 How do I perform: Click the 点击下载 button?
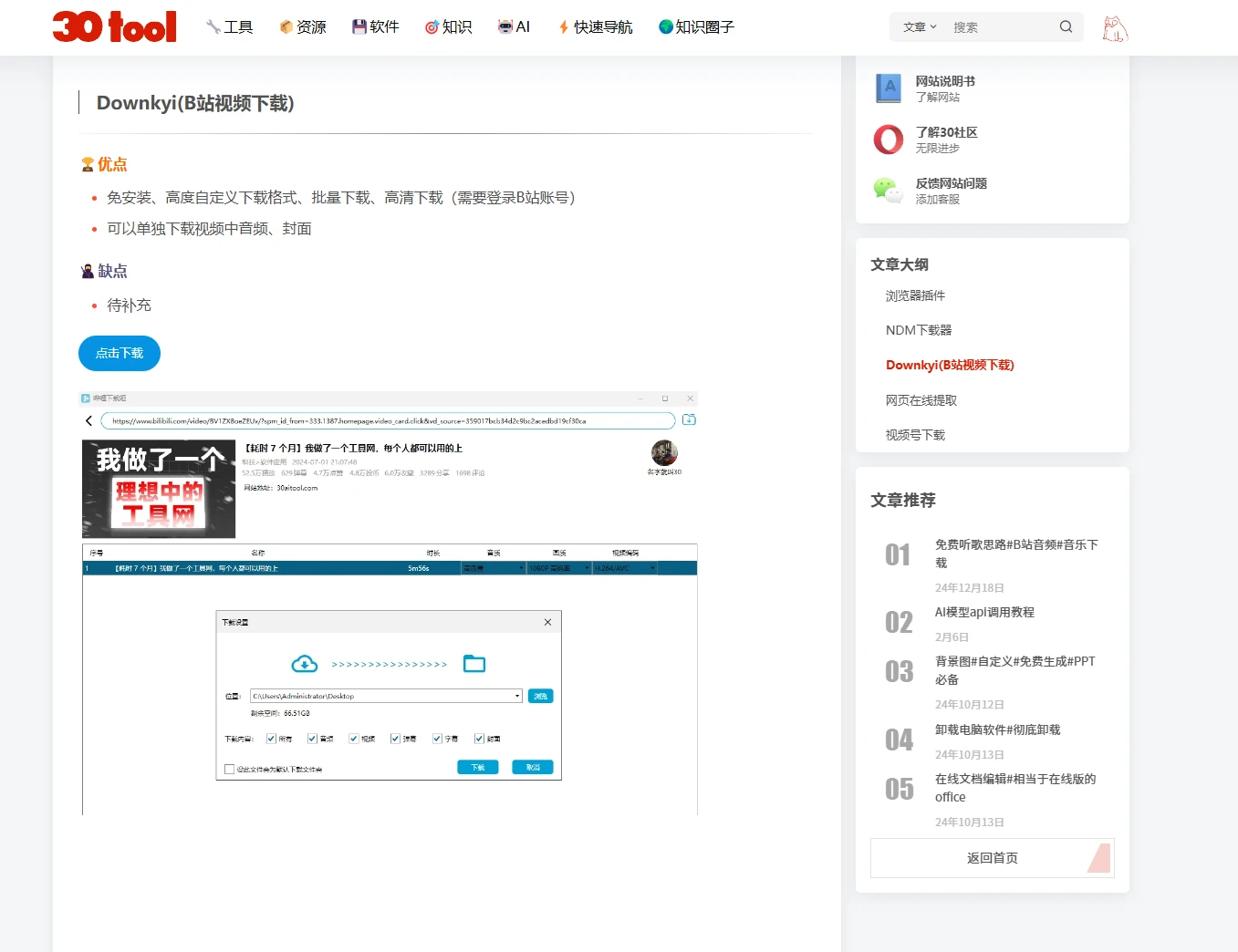[120, 354]
